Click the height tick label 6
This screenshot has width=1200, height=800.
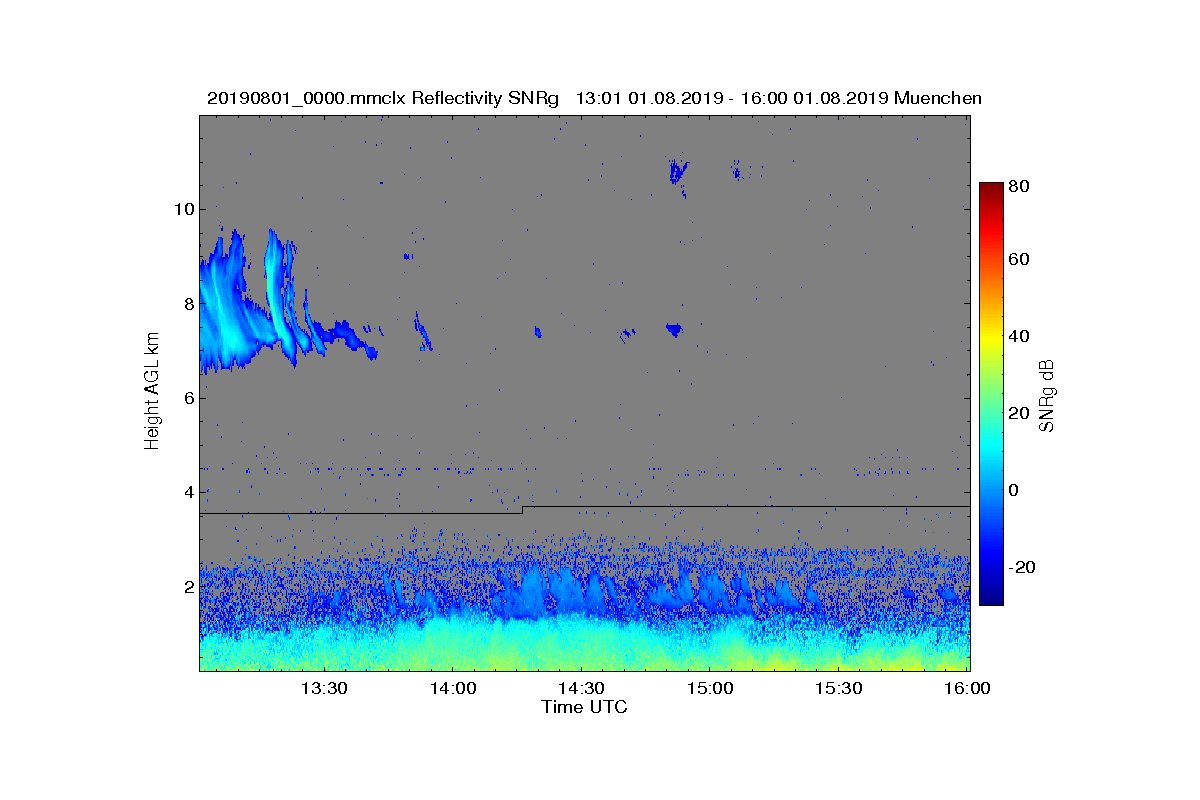[187, 398]
